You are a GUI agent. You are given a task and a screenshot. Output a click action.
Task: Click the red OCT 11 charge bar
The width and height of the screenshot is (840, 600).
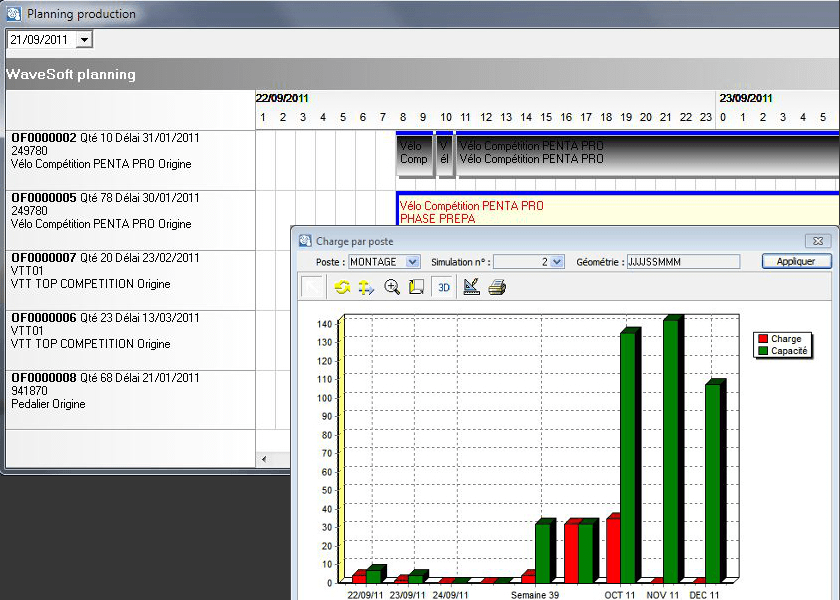point(613,550)
